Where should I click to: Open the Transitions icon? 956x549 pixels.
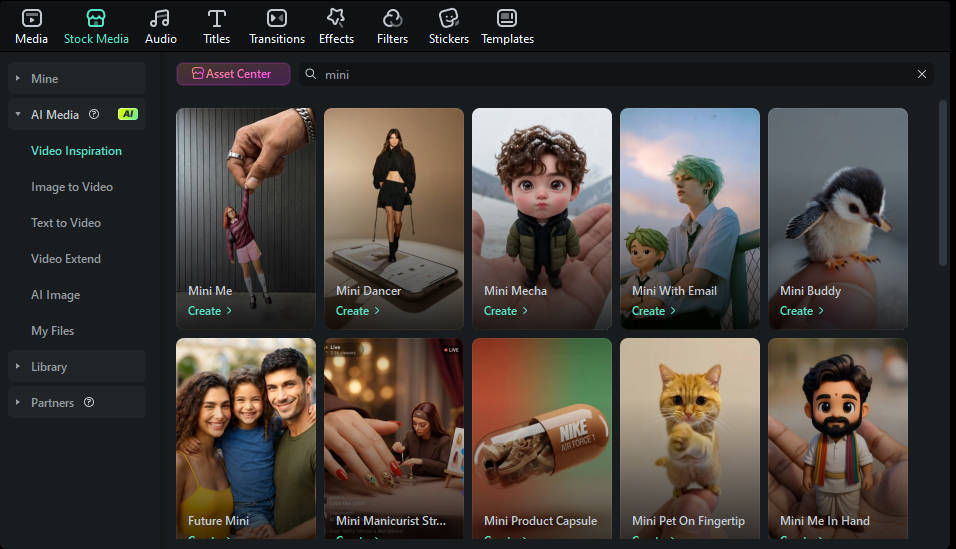coord(277,18)
